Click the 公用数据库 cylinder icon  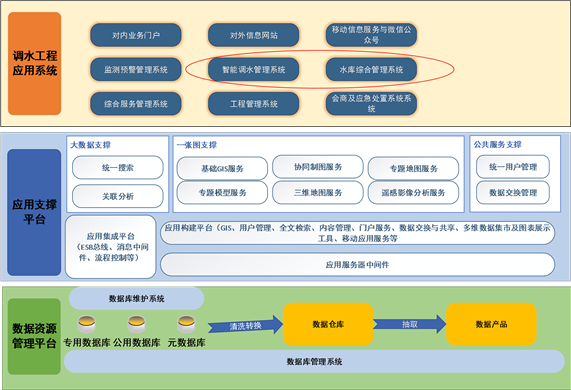click(x=137, y=324)
